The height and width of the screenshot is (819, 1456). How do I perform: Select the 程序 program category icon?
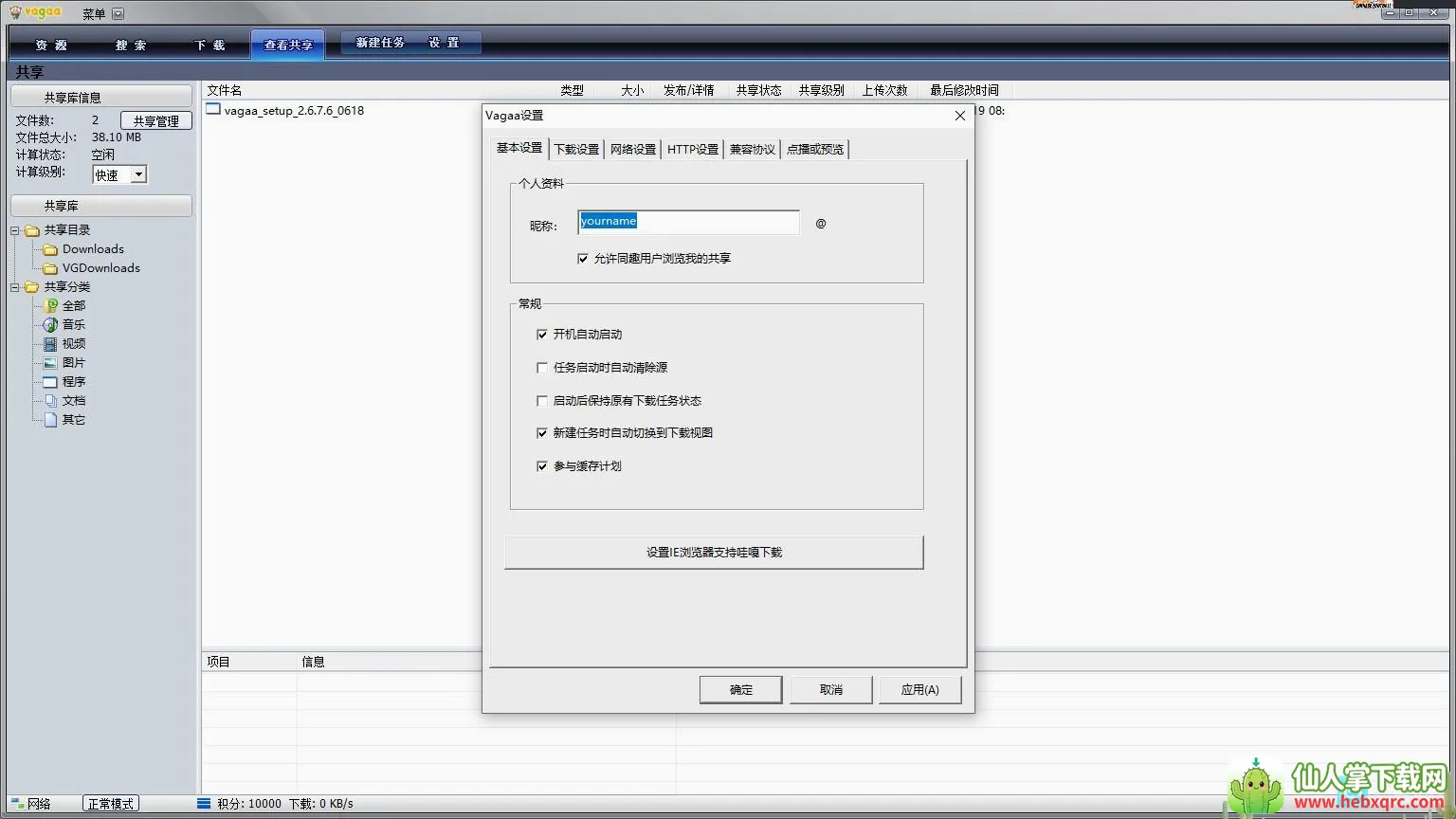pos(51,381)
